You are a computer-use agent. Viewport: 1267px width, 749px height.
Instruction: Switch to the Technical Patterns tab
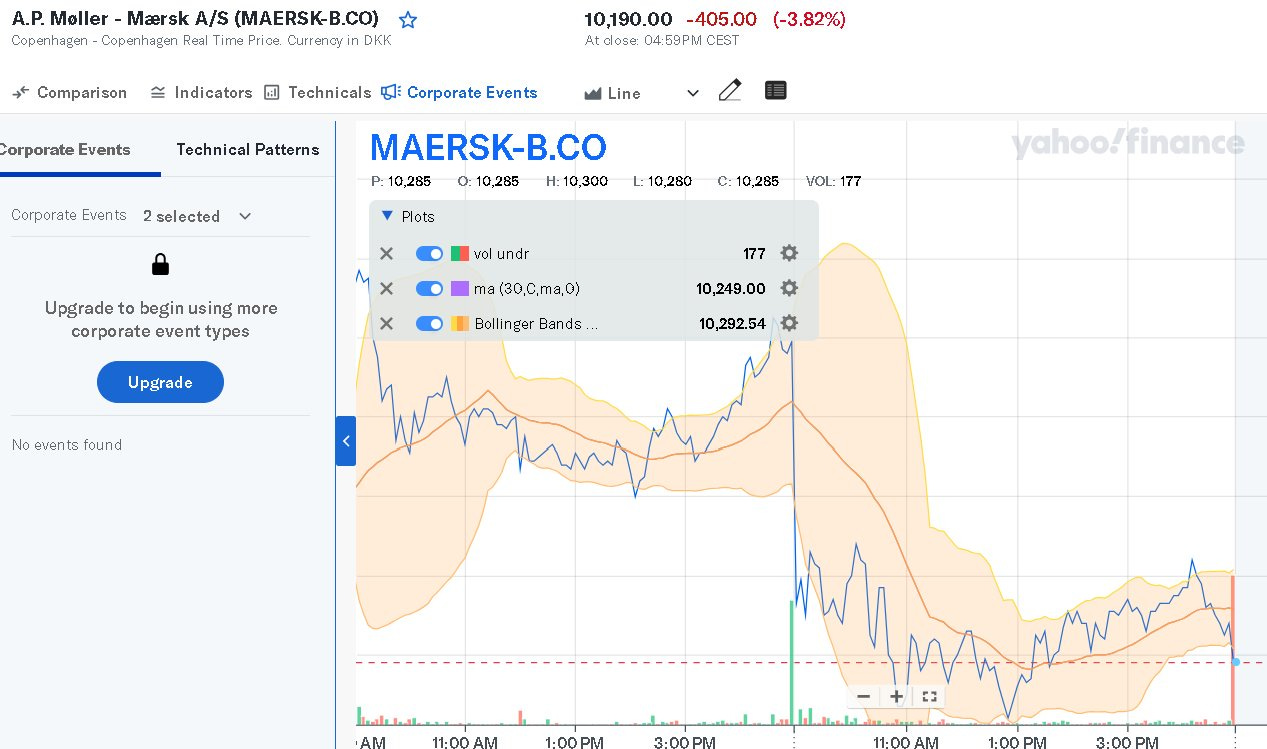247,150
